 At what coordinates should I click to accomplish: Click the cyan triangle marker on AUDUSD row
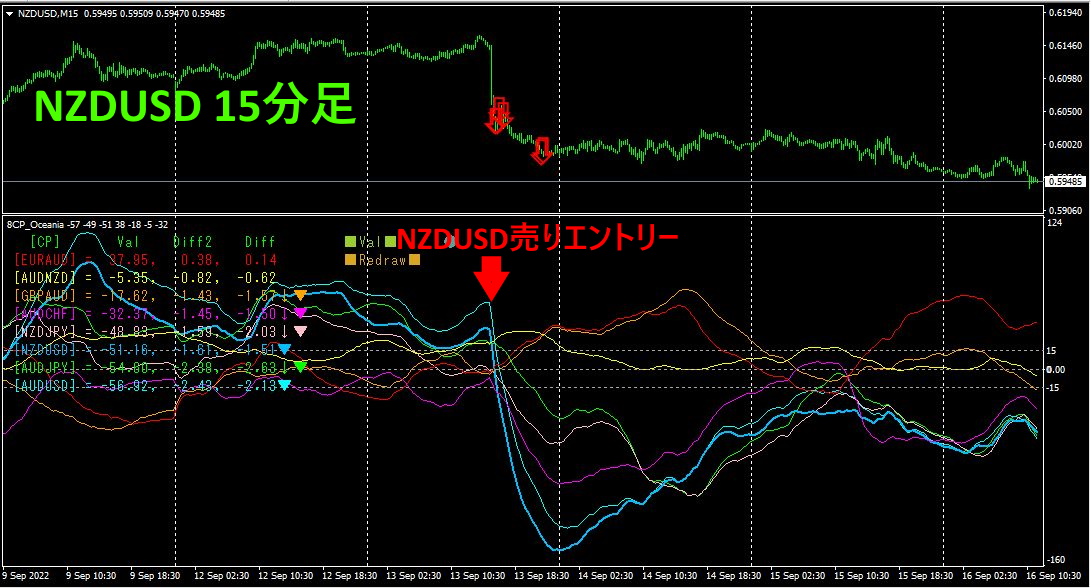[x=284, y=386]
